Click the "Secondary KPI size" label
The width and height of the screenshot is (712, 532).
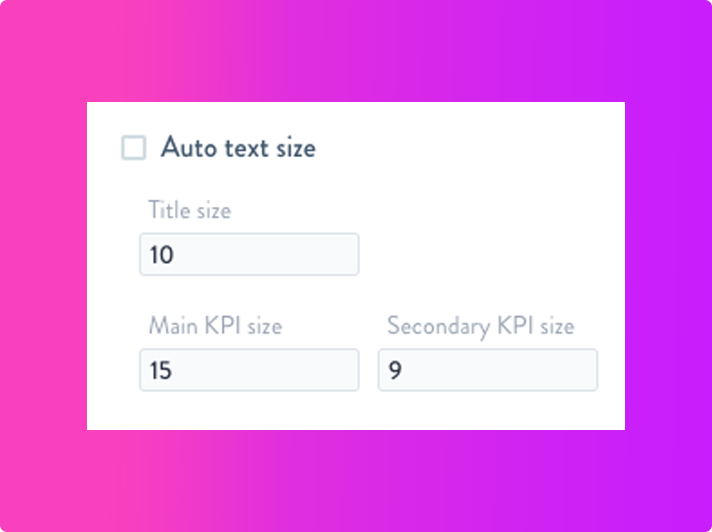coord(480,326)
